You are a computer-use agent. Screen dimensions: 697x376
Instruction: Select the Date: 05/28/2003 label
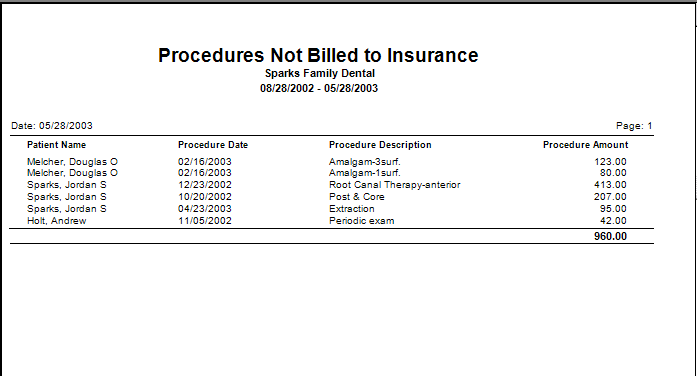(52, 126)
